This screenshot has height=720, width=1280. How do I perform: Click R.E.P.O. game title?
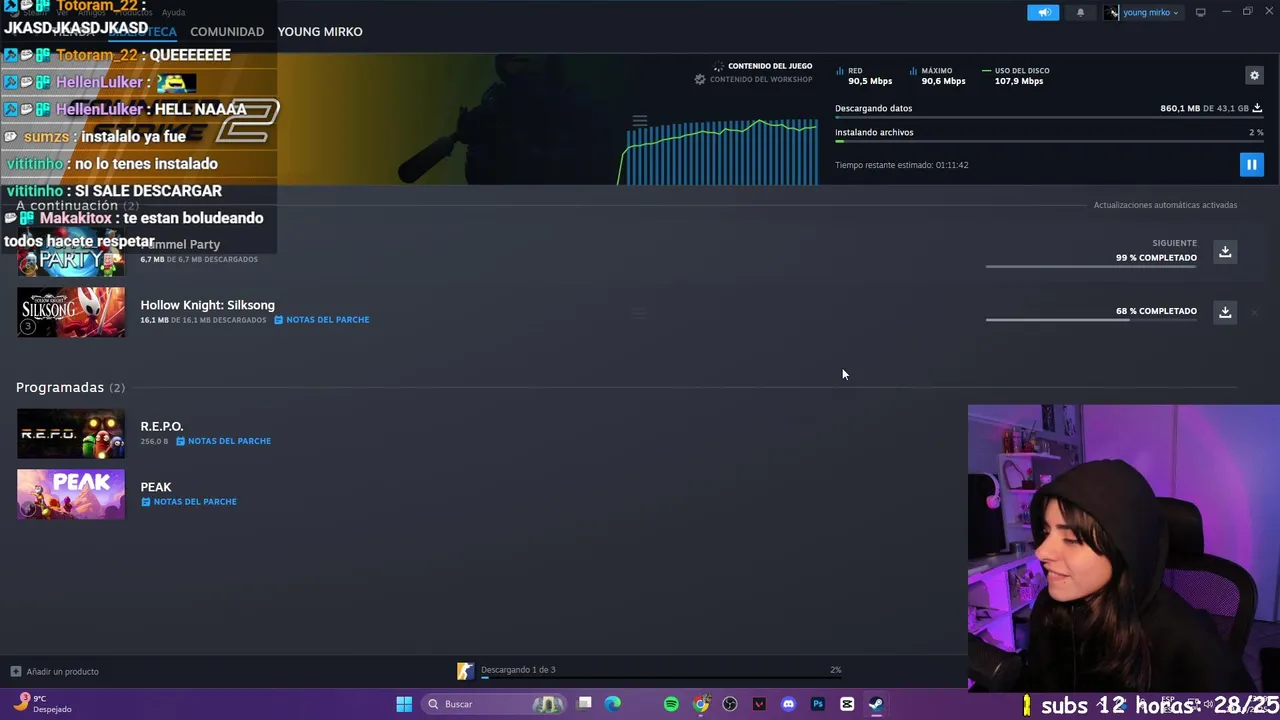pos(162,426)
